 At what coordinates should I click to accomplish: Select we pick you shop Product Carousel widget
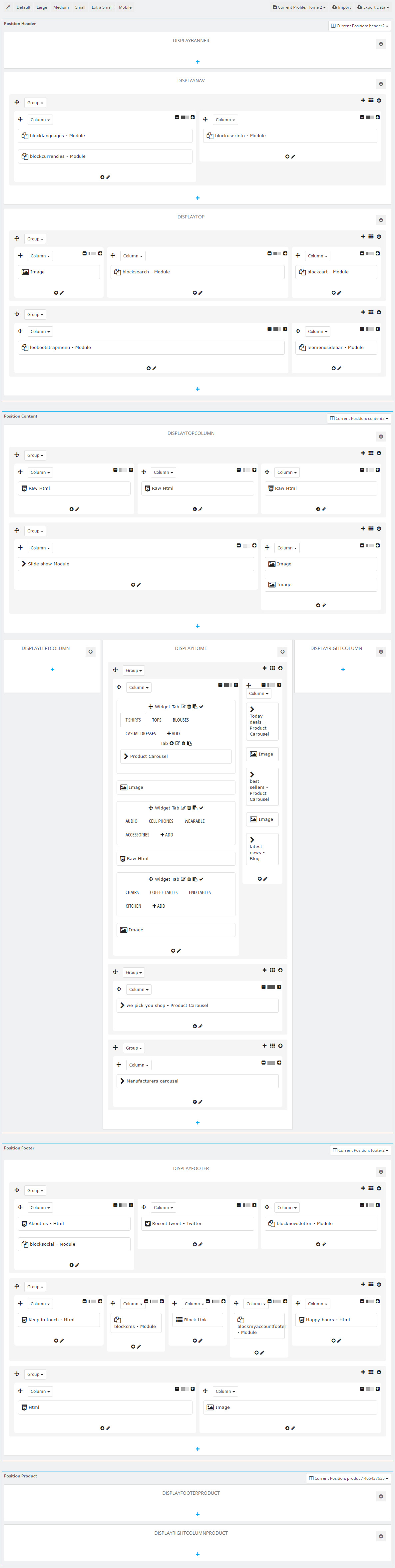pos(198,1006)
